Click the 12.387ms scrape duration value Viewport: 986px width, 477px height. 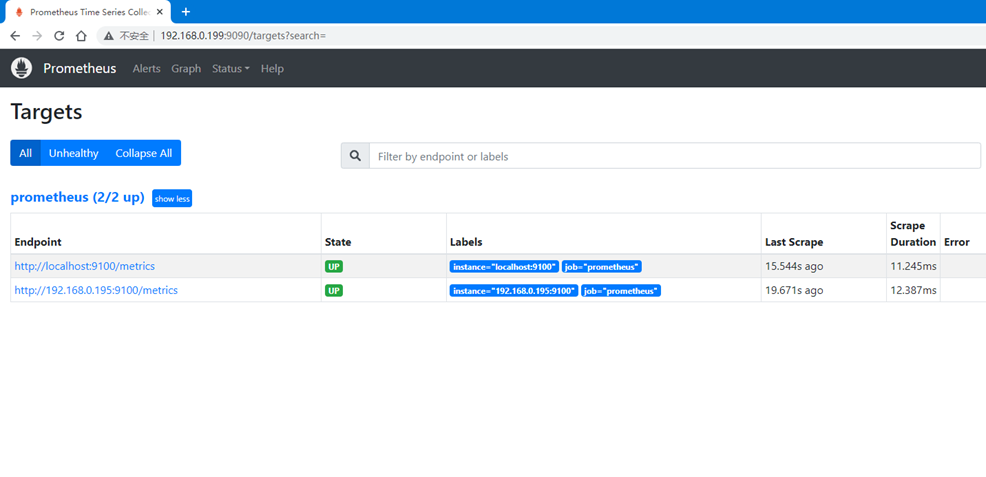[x=913, y=290]
